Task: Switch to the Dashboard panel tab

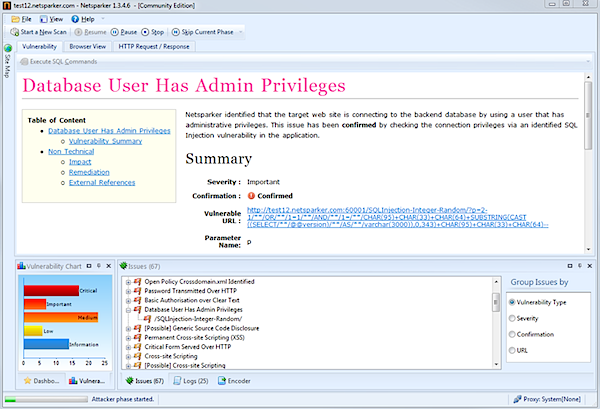Action: point(41,381)
